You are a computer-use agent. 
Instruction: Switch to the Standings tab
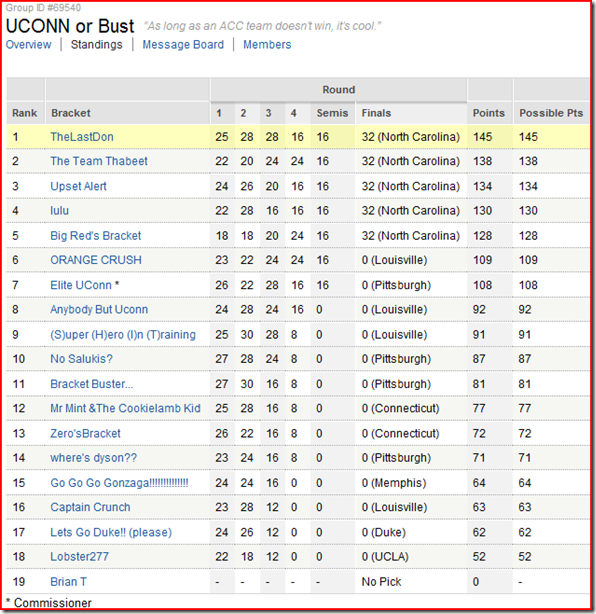pyautogui.click(x=96, y=45)
